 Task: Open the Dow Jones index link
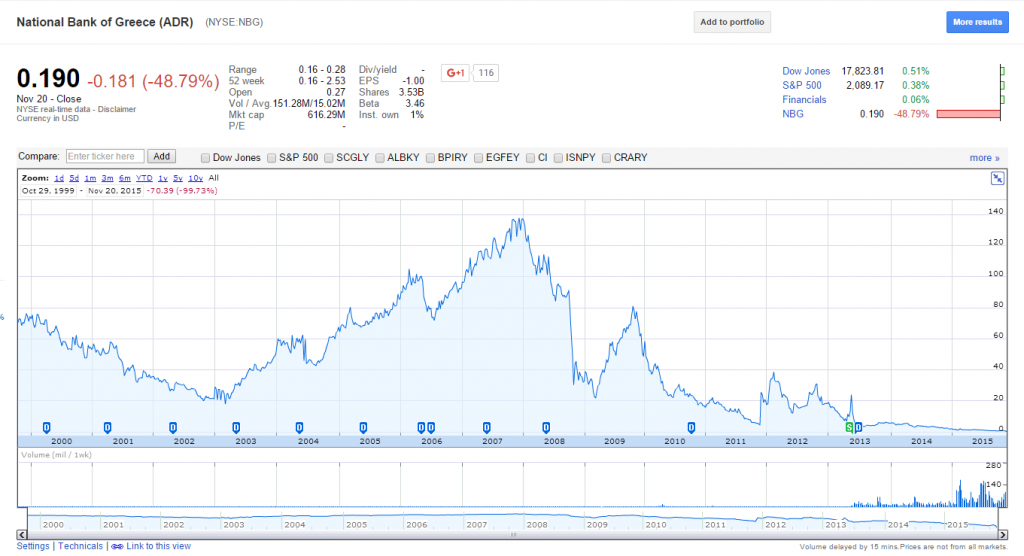coord(806,71)
